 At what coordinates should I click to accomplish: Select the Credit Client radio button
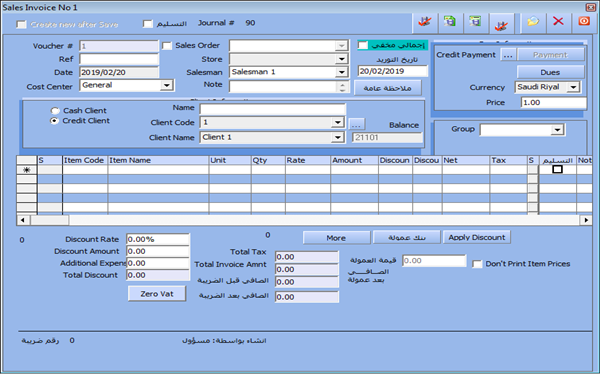[x=55, y=121]
